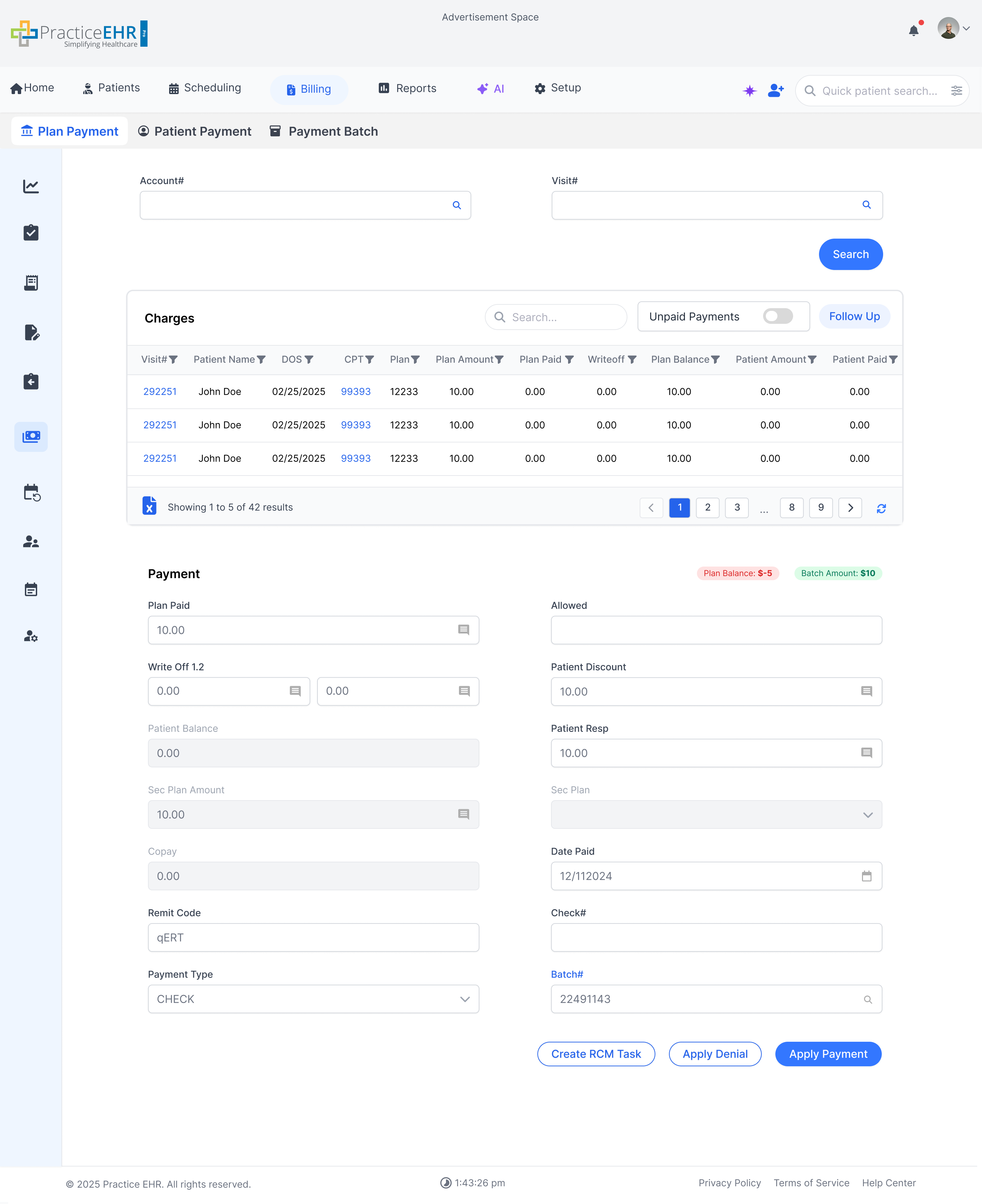This screenshot has height=1204, width=982.
Task: Filter the Visit# column
Action: pyautogui.click(x=174, y=360)
